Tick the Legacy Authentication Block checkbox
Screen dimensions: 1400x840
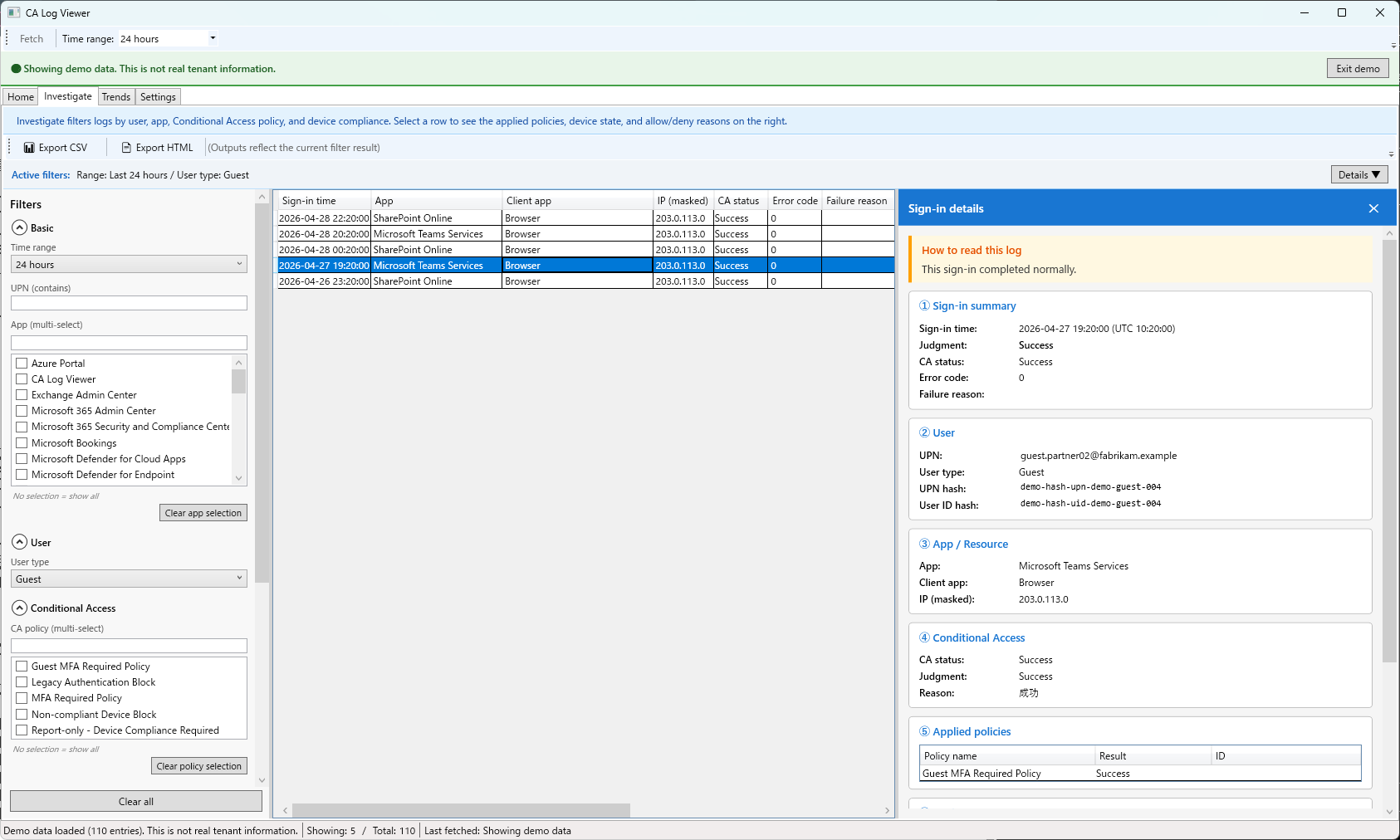point(22,681)
